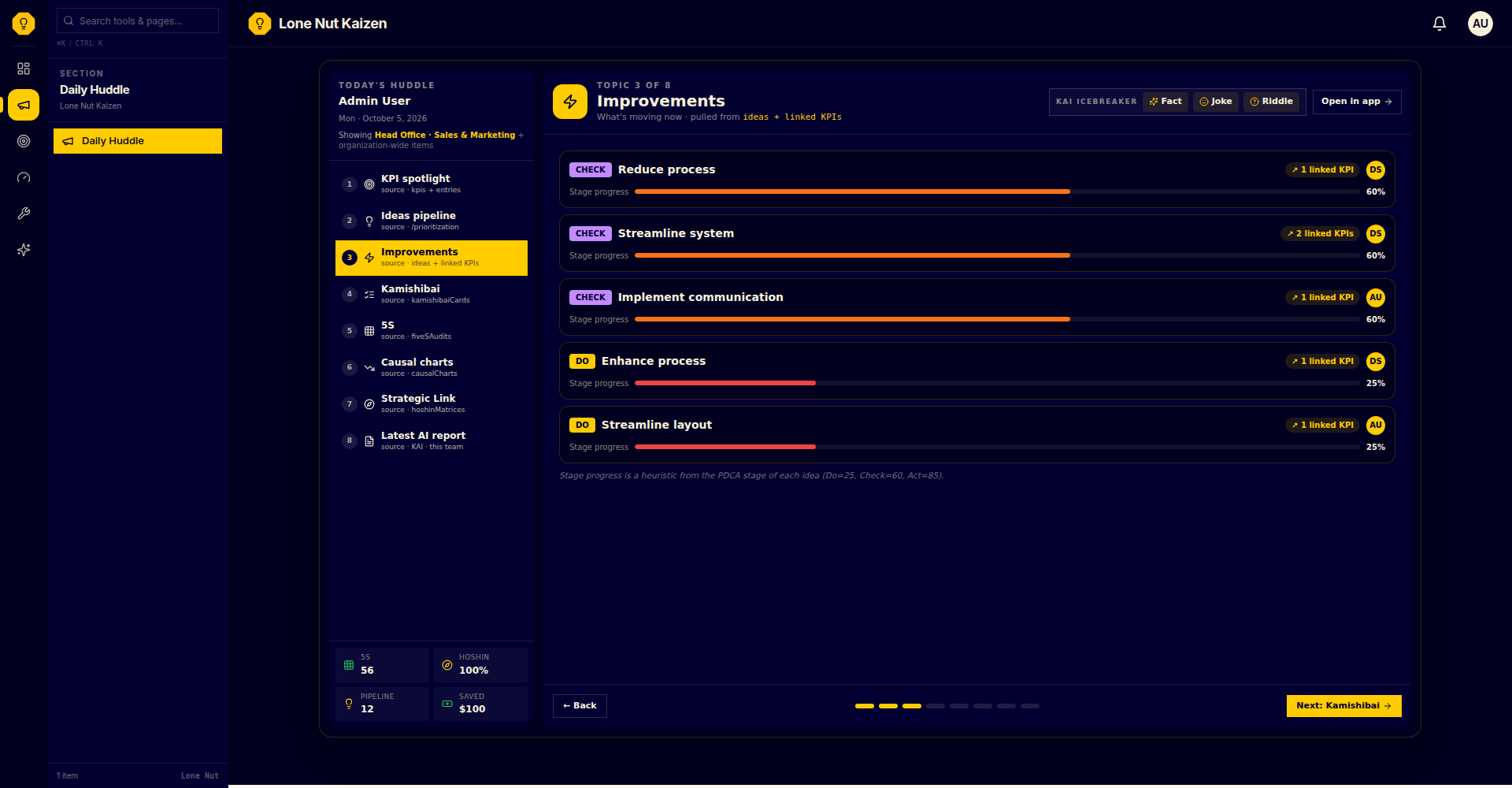Viewport: 1512px width, 788px height.
Task: Open the Strategic Link topic
Action: click(432, 404)
